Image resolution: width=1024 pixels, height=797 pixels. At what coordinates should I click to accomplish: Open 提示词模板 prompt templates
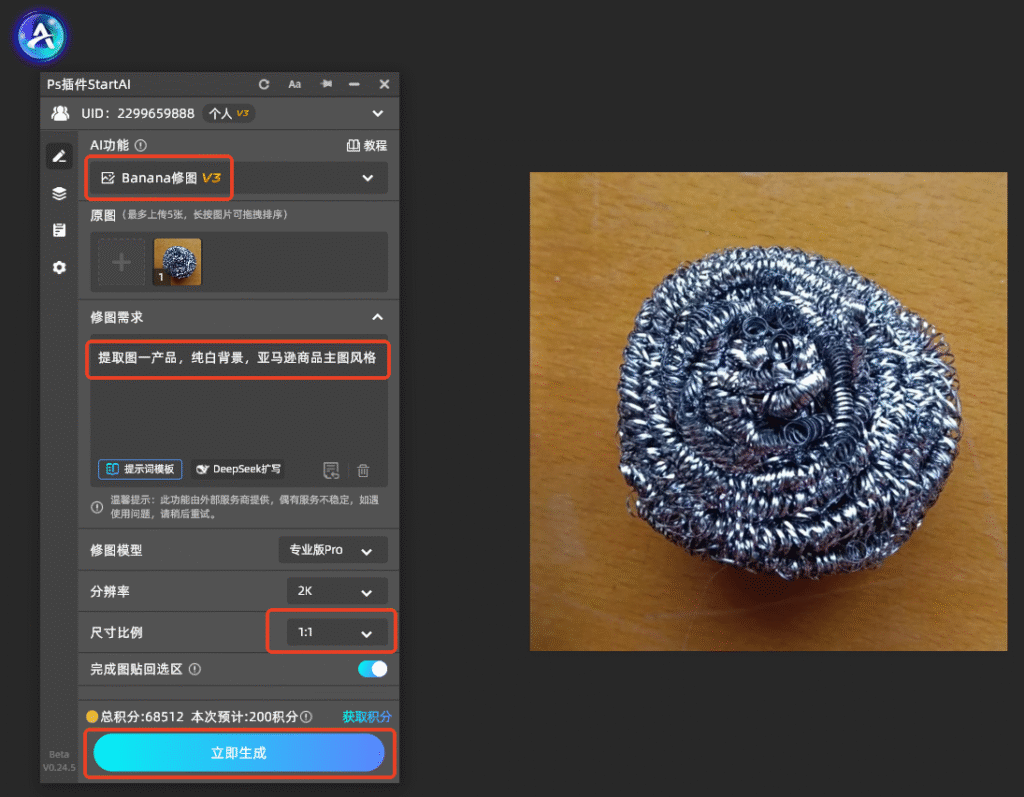coord(140,469)
